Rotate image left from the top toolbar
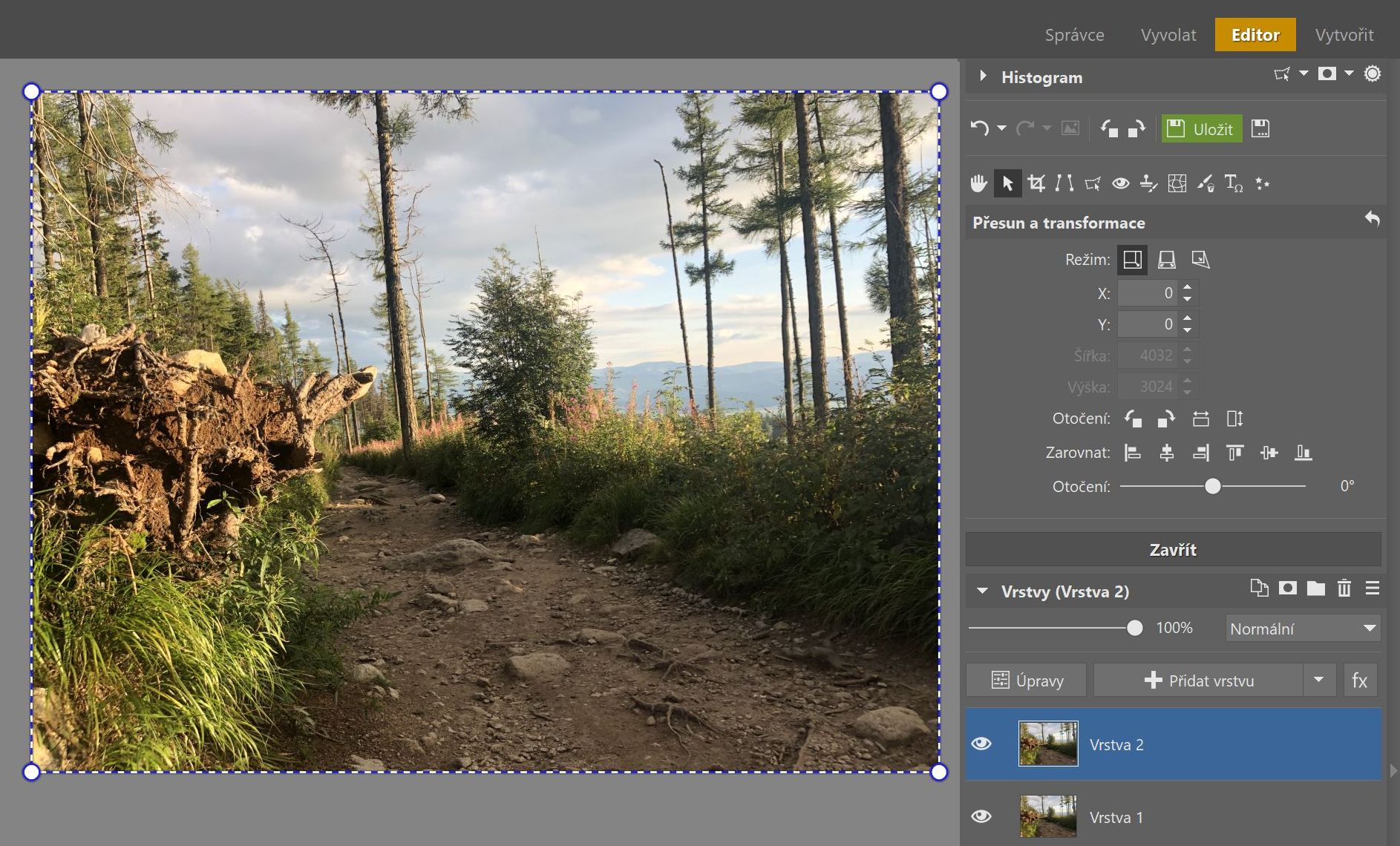This screenshot has height=846, width=1400. click(x=1109, y=128)
